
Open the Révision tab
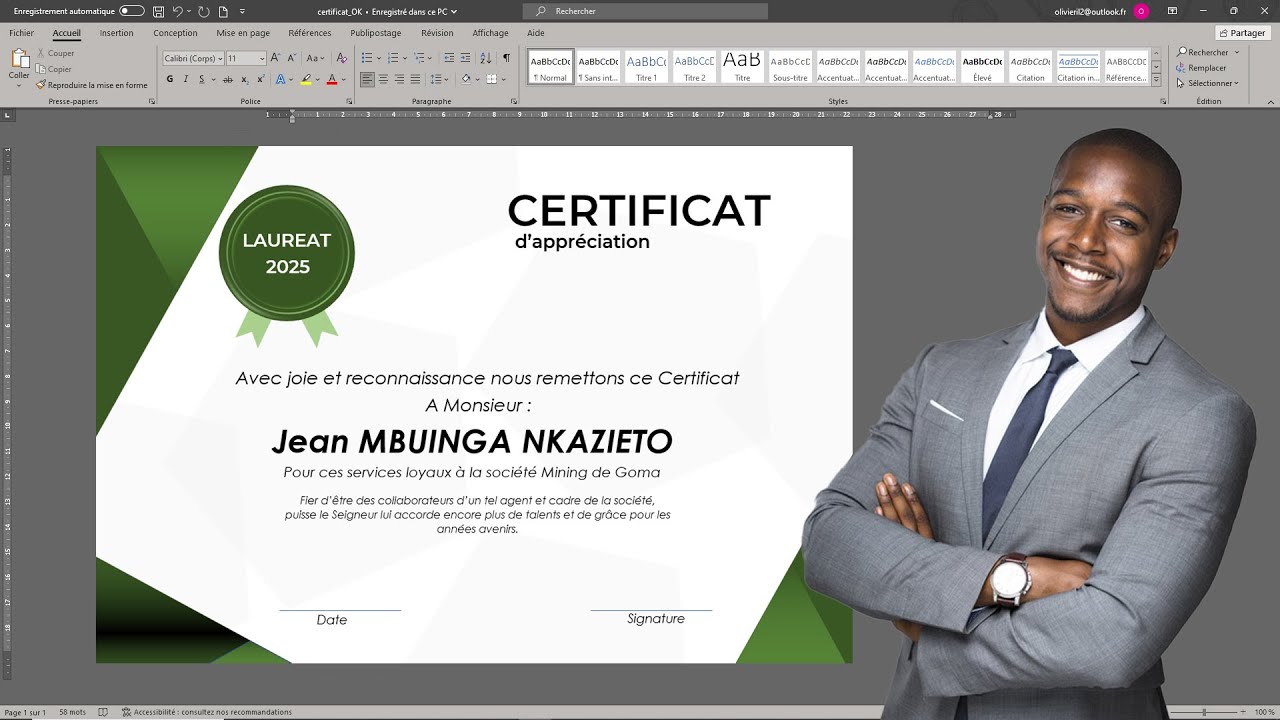click(x=437, y=33)
